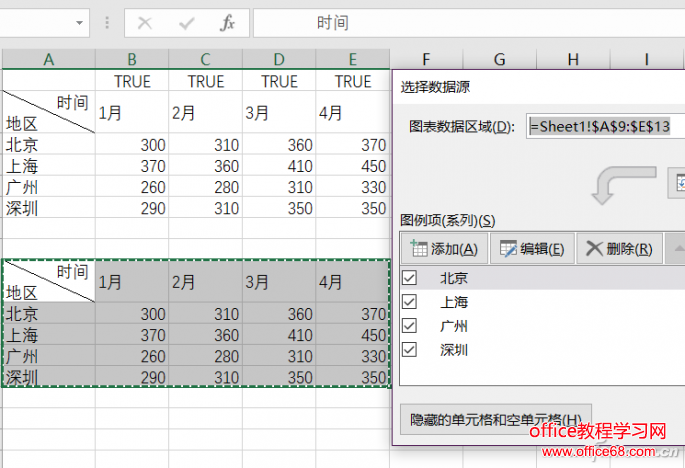Open the Insert Function fx icon
The image size is (685, 468).
pos(227,23)
